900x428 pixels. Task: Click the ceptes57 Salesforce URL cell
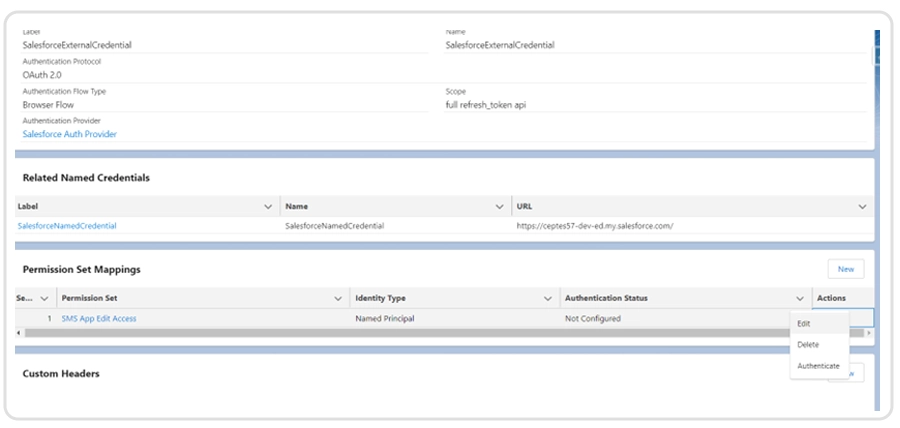tap(594, 226)
